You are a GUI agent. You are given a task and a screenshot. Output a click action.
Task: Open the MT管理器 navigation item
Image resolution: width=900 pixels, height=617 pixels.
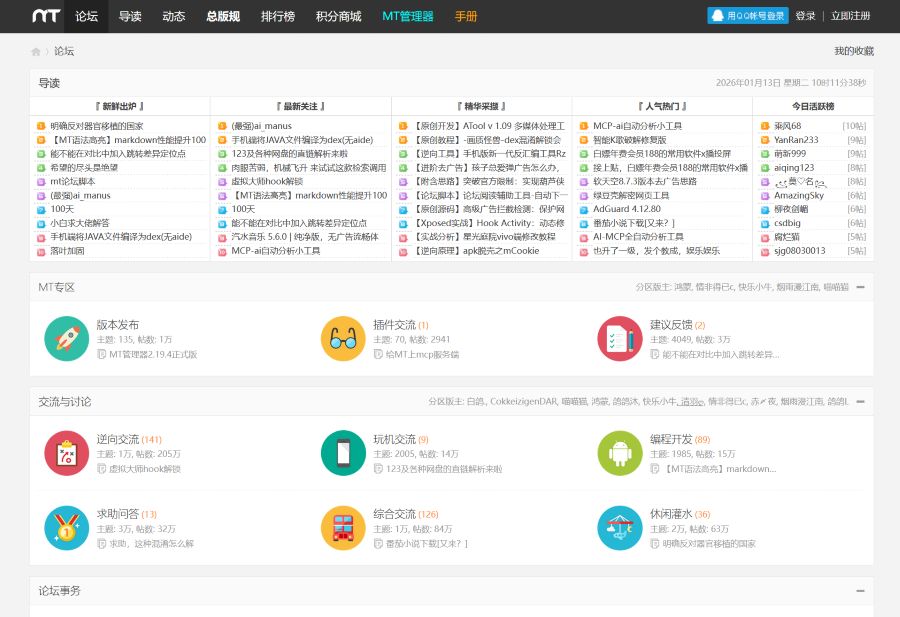(407, 16)
